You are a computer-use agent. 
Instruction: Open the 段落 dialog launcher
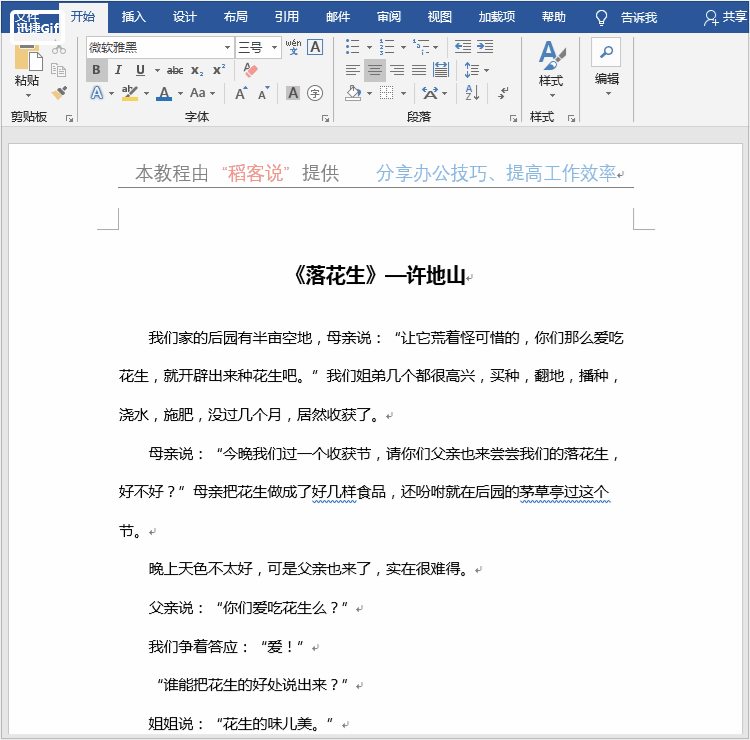tap(513, 119)
